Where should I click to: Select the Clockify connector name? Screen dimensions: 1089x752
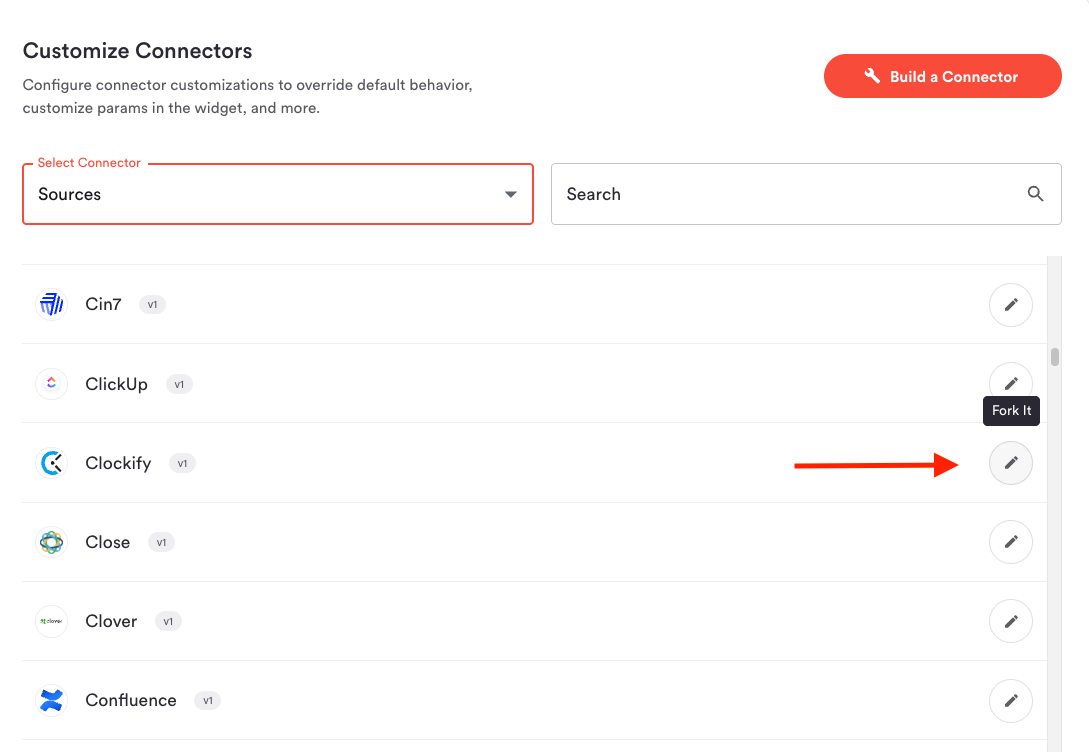[x=118, y=463]
